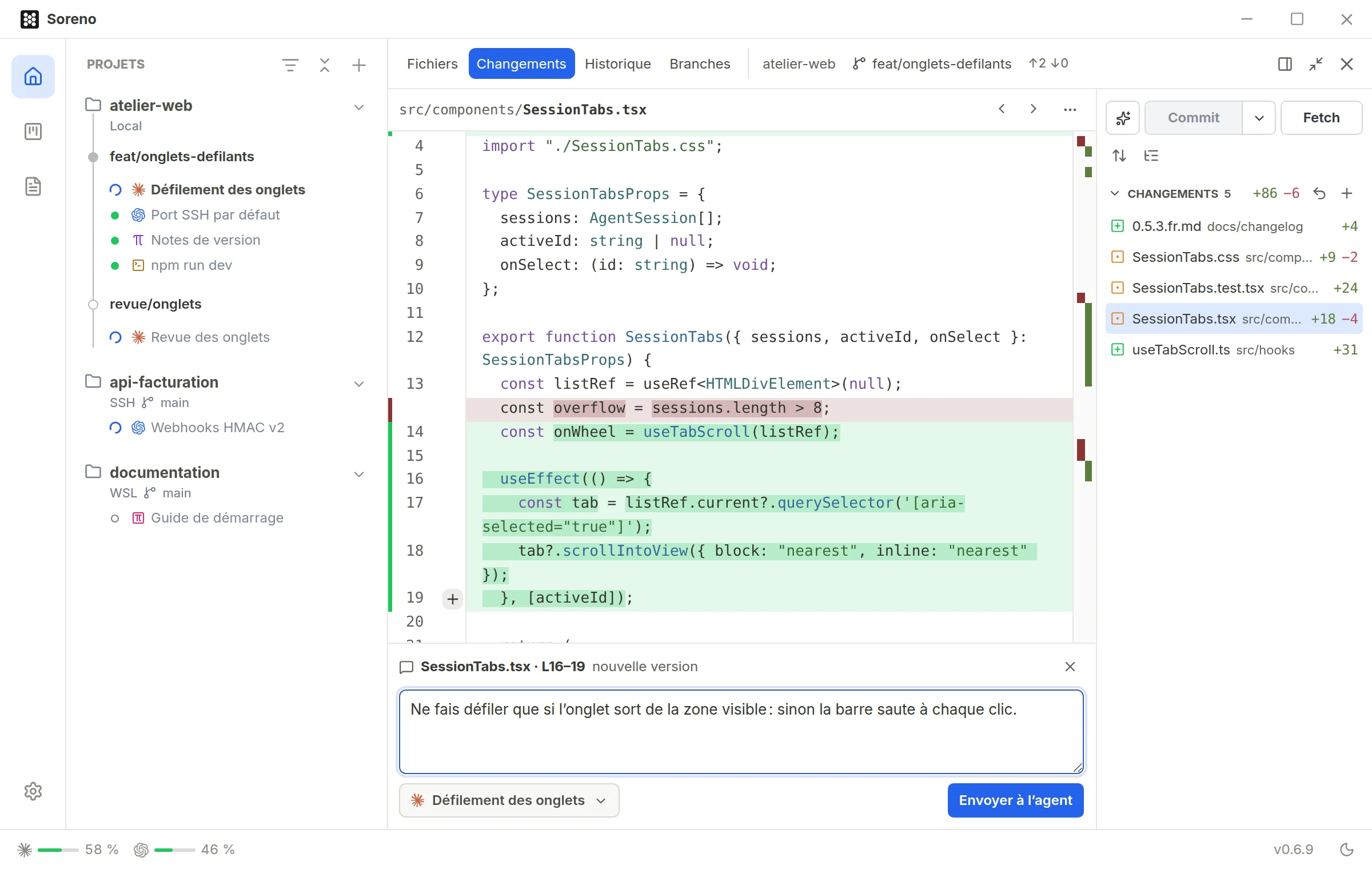Viewport: 1372px width, 869px height.
Task: Open the documents sidebar icon
Action: [x=33, y=186]
